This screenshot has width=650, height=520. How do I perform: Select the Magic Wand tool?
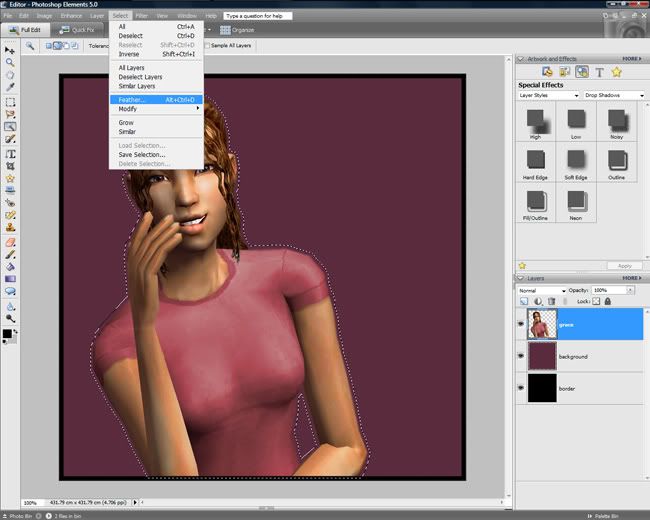pyautogui.click(x=10, y=126)
